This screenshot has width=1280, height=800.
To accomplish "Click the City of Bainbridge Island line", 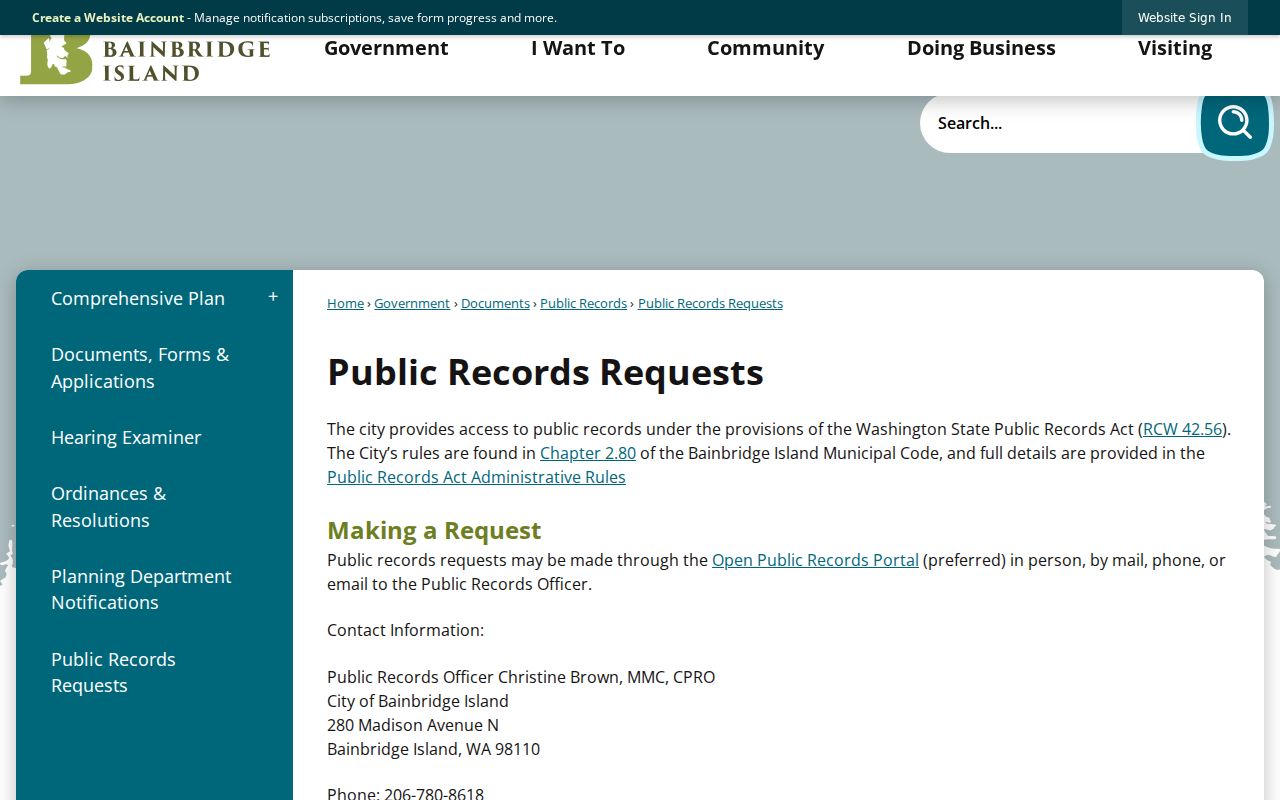I will tap(418, 701).
